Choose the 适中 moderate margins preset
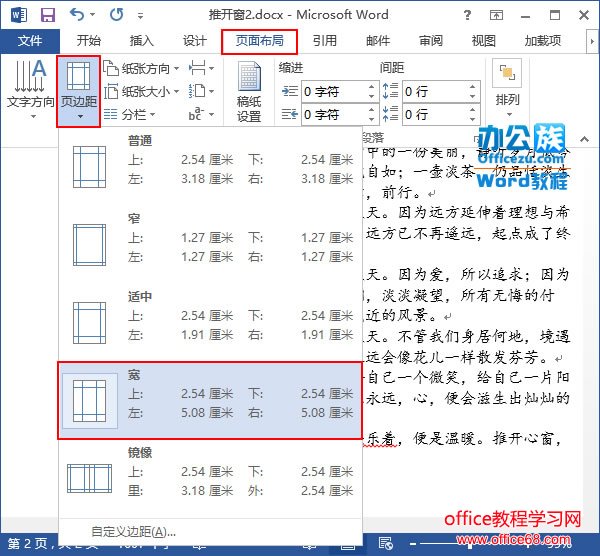The image size is (600, 556). (x=210, y=322)
